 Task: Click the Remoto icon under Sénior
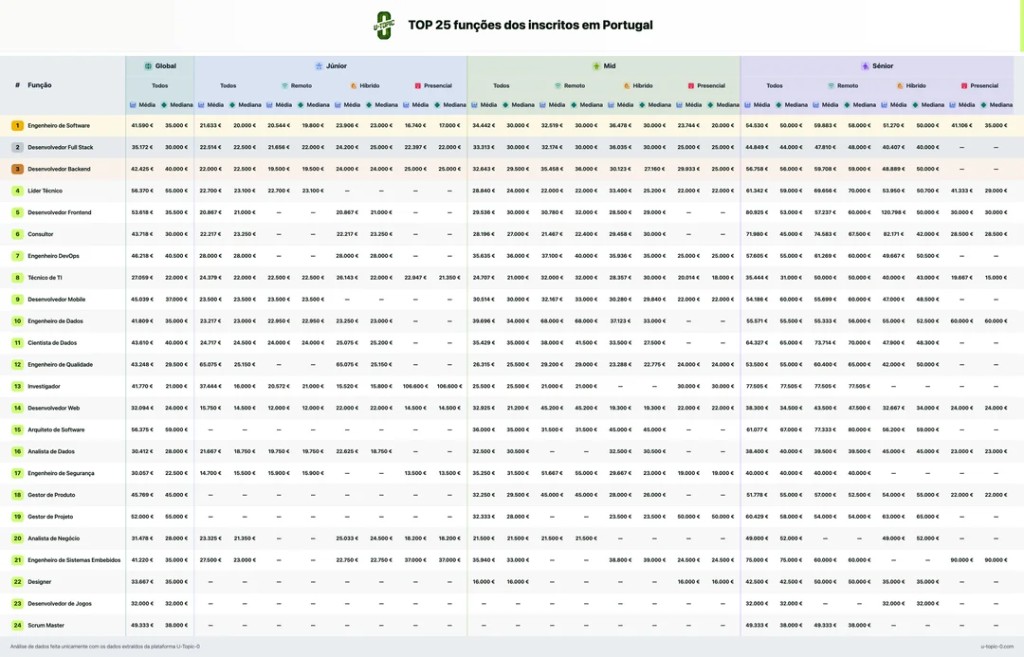(831, 86)
